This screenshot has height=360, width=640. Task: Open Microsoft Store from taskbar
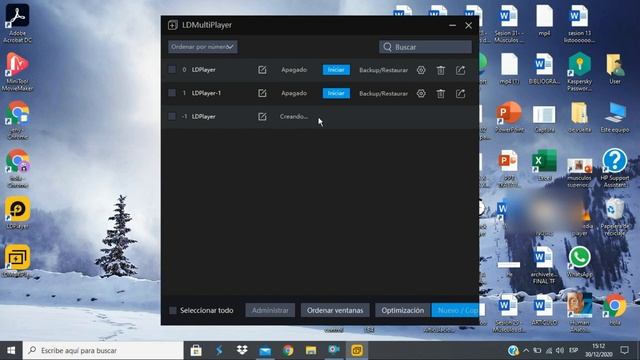pyautogui.click(x=196, y=350)
